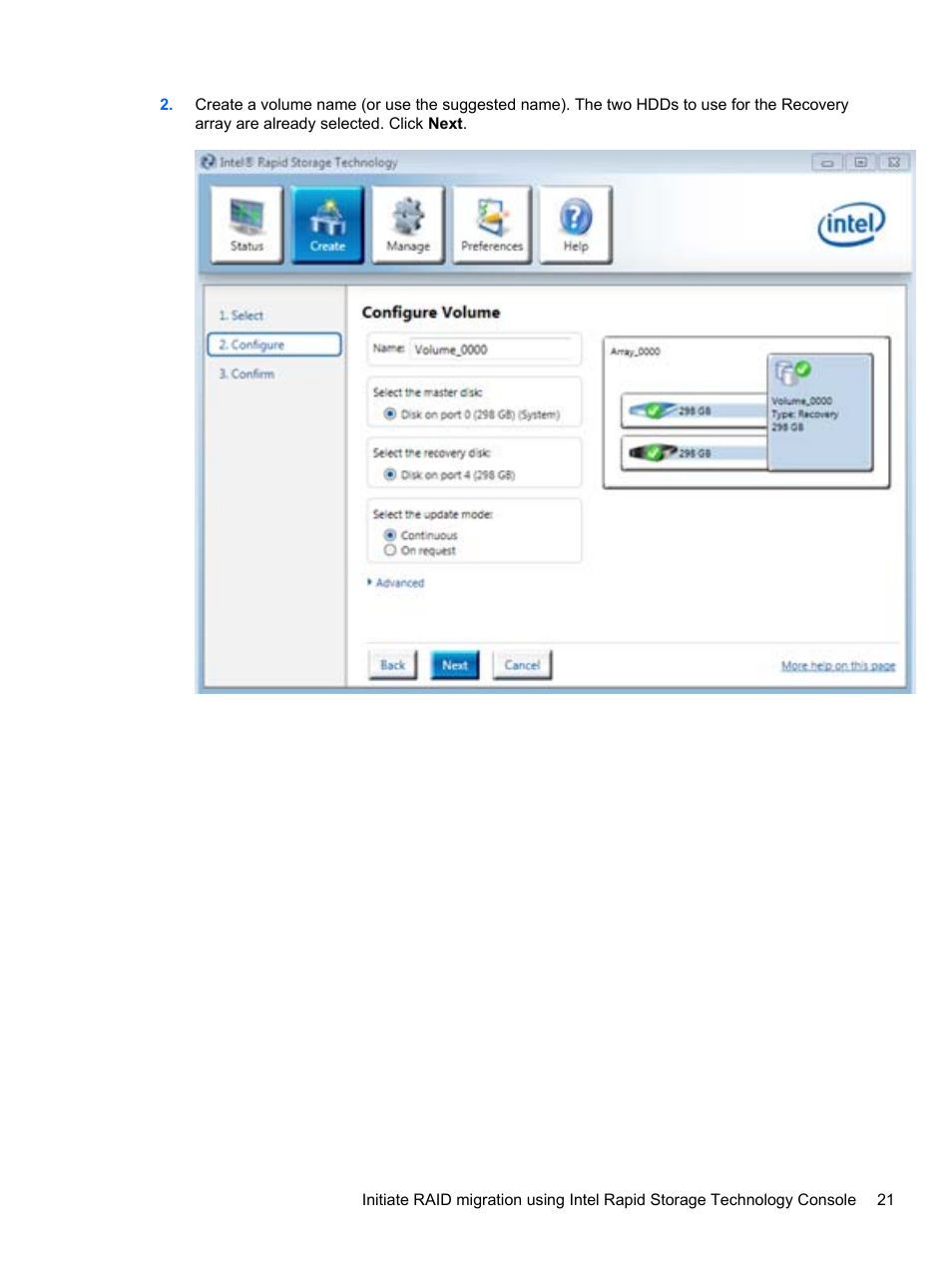Select Disk on port 4 recovery disk
Screen dimensions: 952x1268
[x=390, y=474]
